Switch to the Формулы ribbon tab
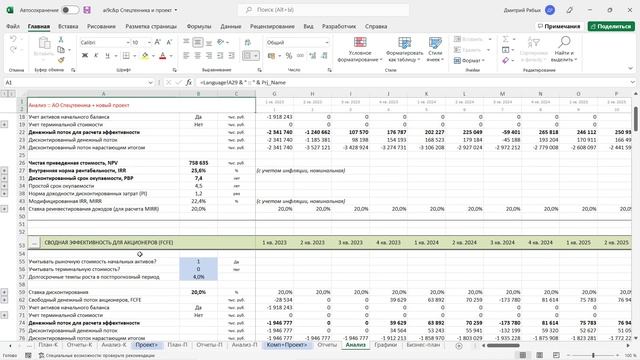Screen dimensions: 640x360 coord(199,26)
